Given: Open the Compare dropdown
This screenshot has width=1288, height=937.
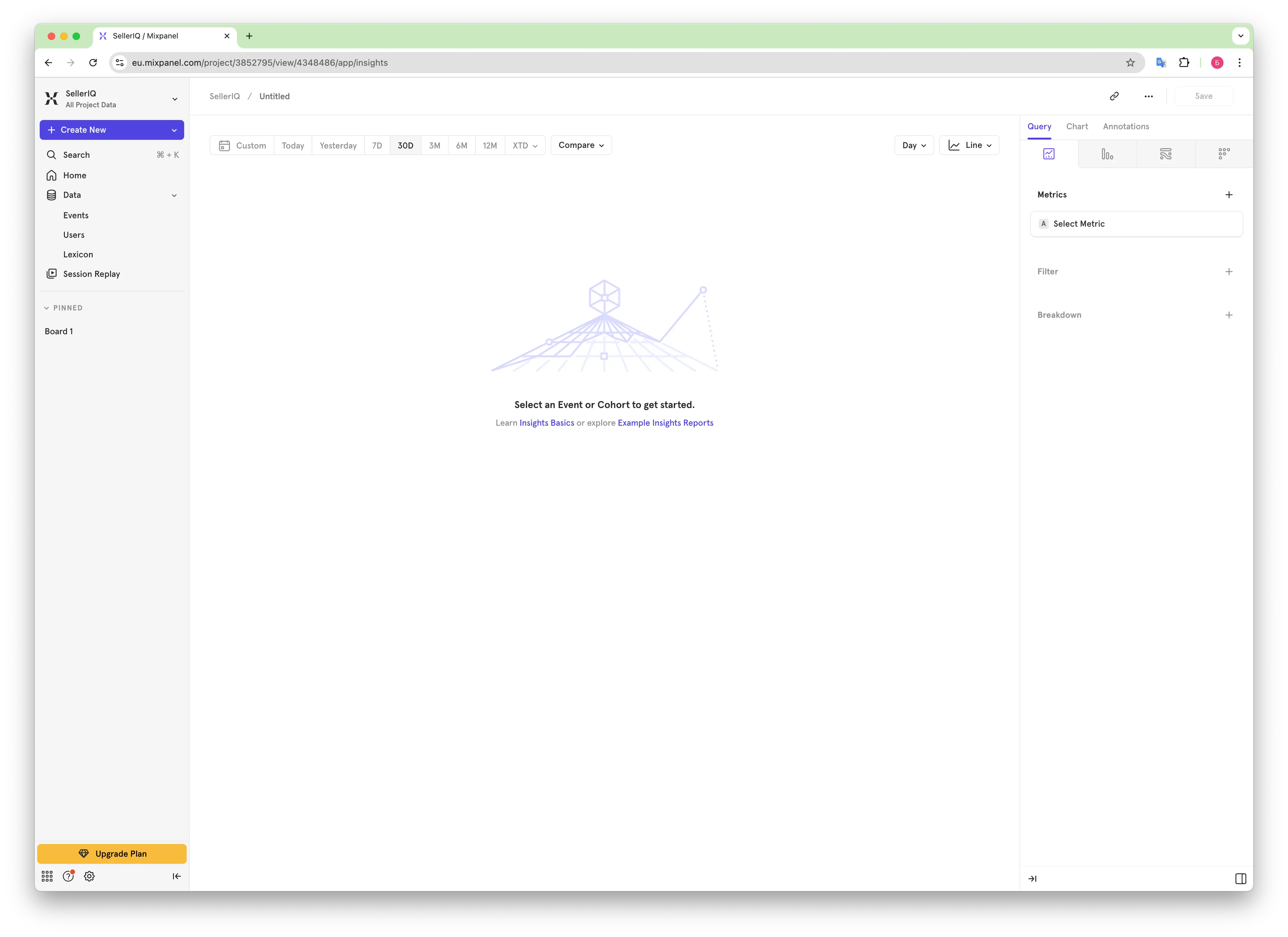Looking at the screenshot, I should pyautogui.click(x=581, y=145).
